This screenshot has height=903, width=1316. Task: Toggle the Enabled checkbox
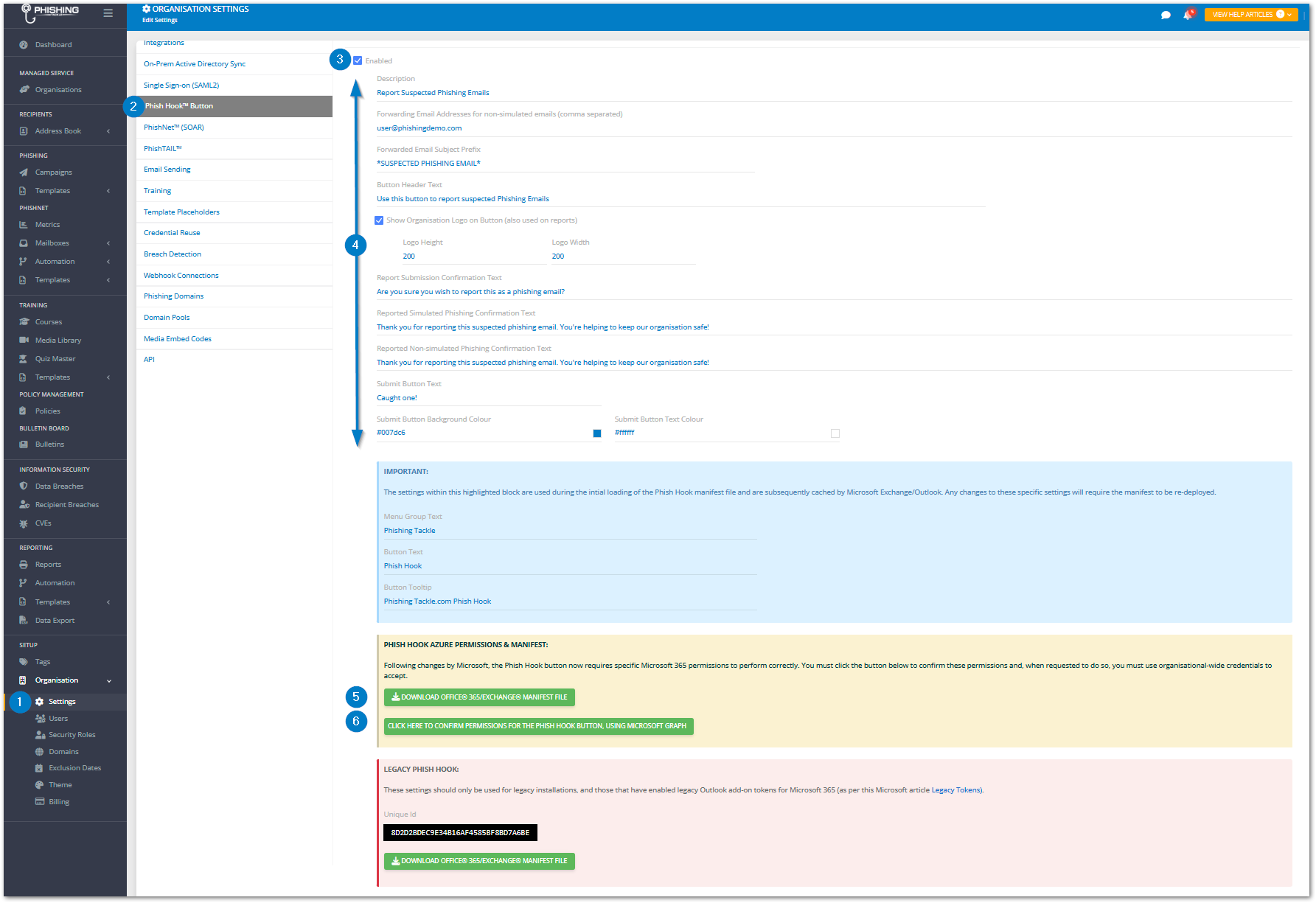pos(358,61)
